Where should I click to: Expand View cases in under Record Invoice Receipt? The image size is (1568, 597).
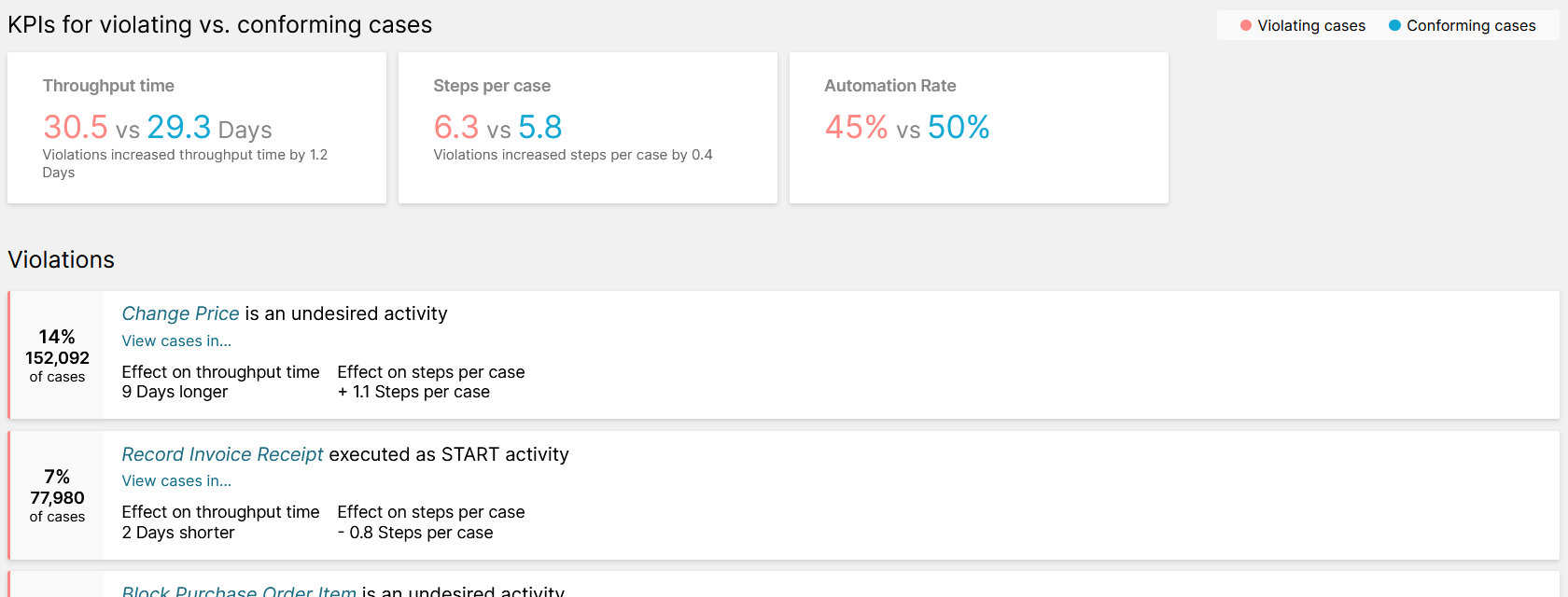point(176,481)
